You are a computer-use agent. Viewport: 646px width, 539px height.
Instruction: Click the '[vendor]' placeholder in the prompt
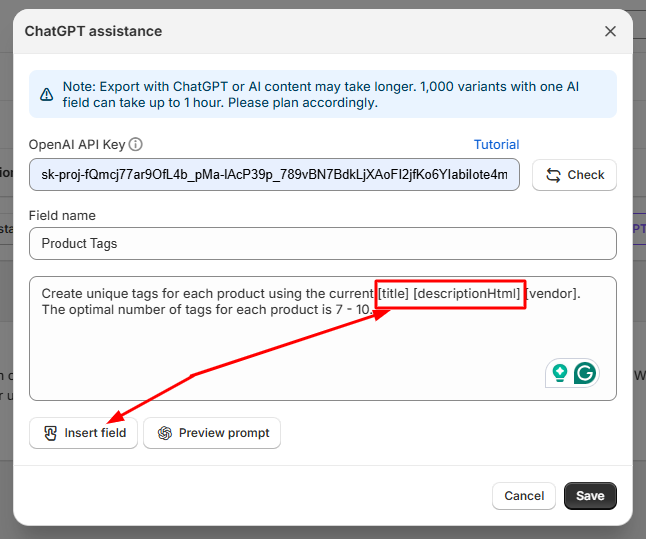[x=552, y=293]
